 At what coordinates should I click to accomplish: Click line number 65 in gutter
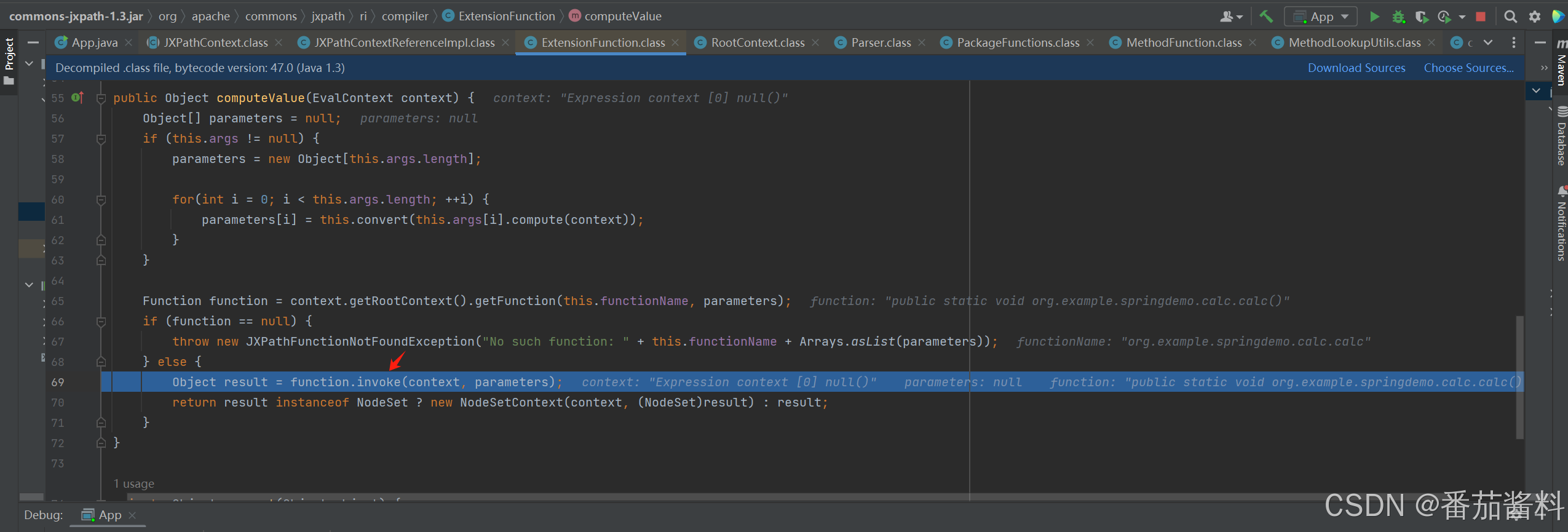pyautogui.click(x=57, y=301)
